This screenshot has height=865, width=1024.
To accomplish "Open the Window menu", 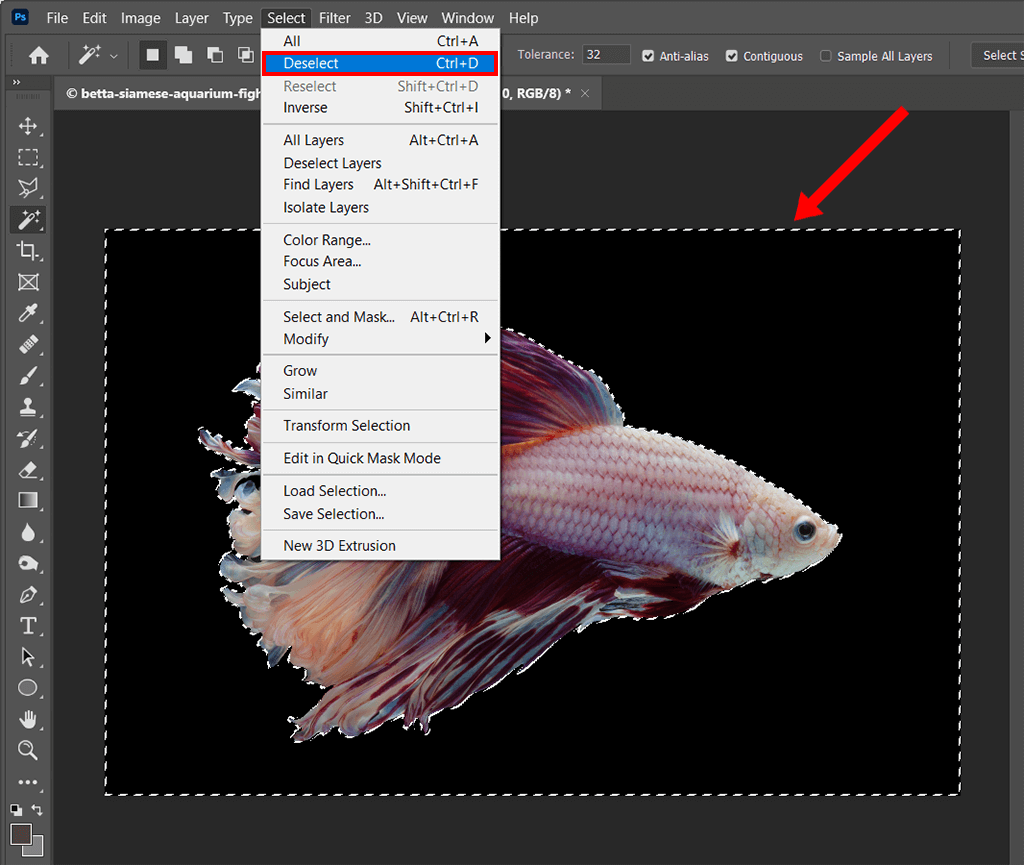I will [x=468, y=18].
